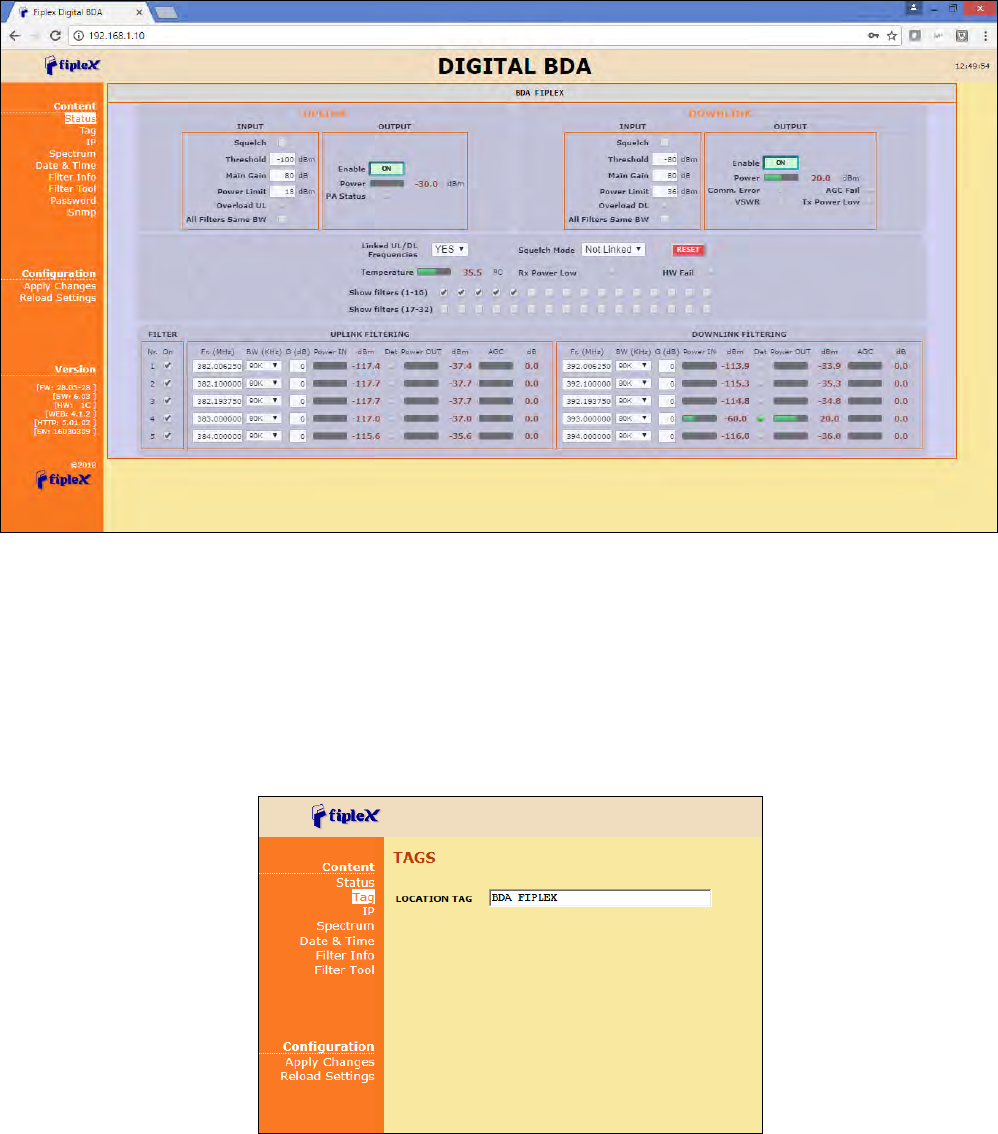This screenshot has width=998, height=1134.
Task: Open downlink BW dropdown for 393.000000
Action: [633, 419]
